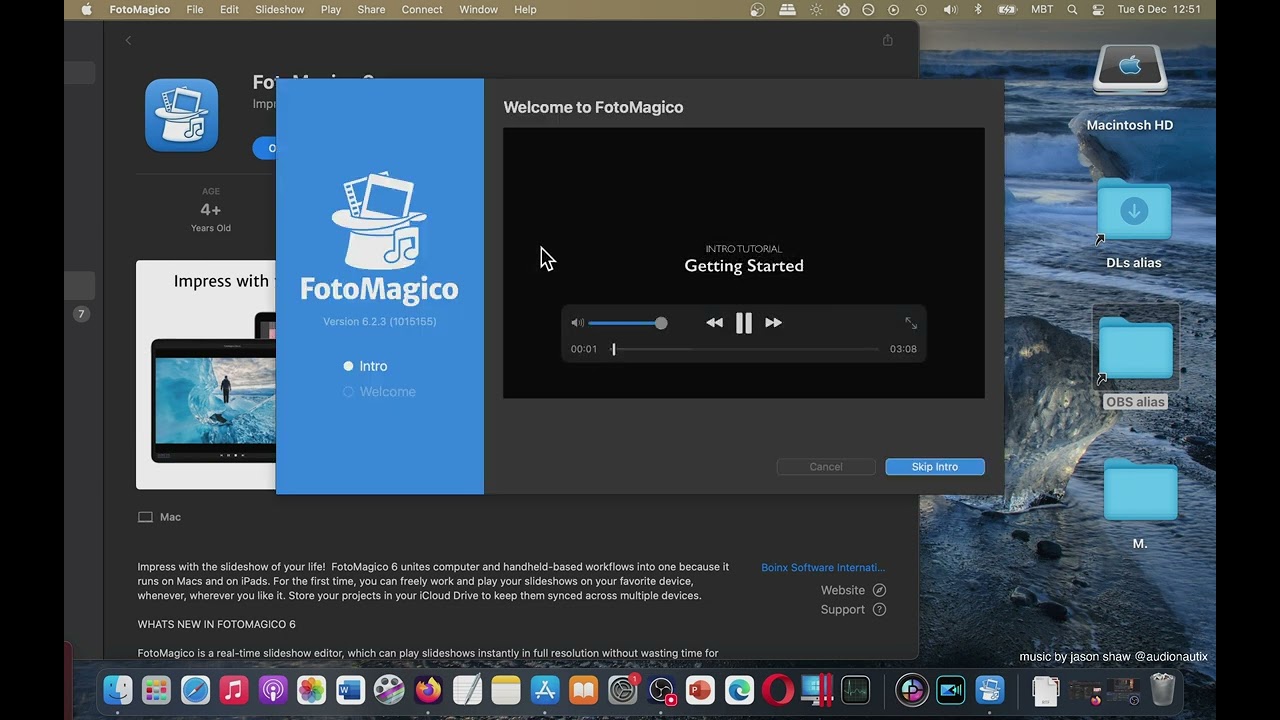Open Boinx Software International developer link
Screen dimensions: 1280x720
[823, 568]
